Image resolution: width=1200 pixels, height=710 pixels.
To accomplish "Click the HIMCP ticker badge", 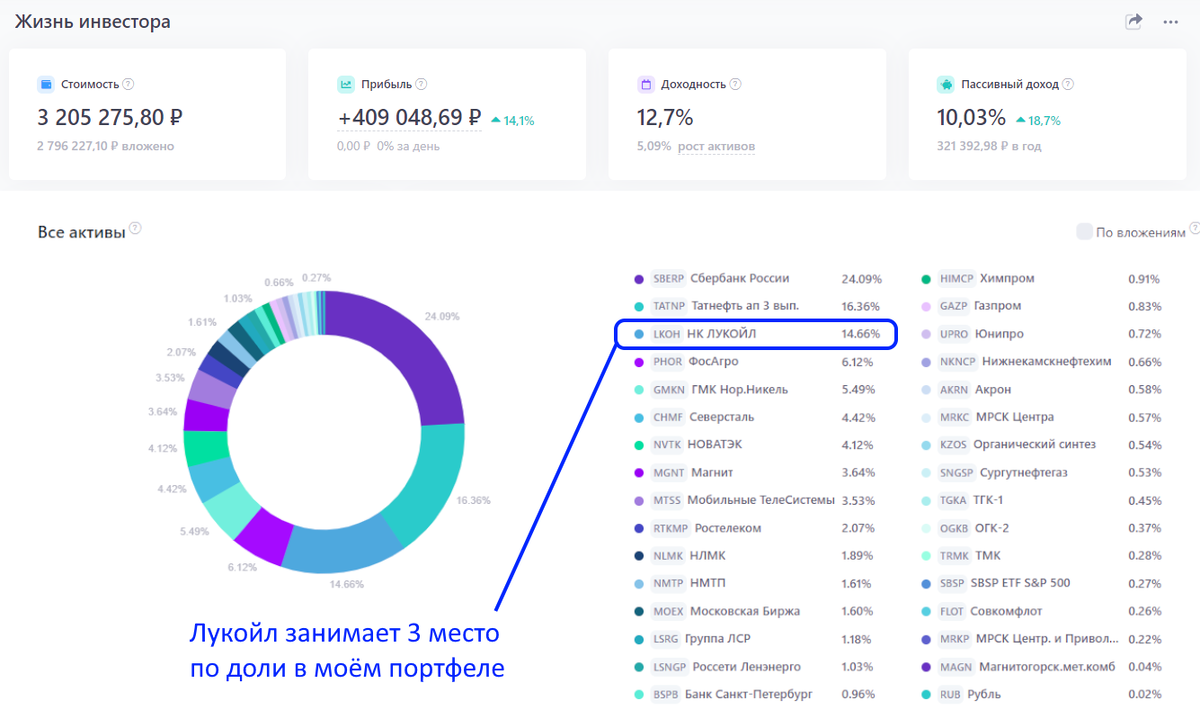I will pyautogui.click(x=956, y=279).
